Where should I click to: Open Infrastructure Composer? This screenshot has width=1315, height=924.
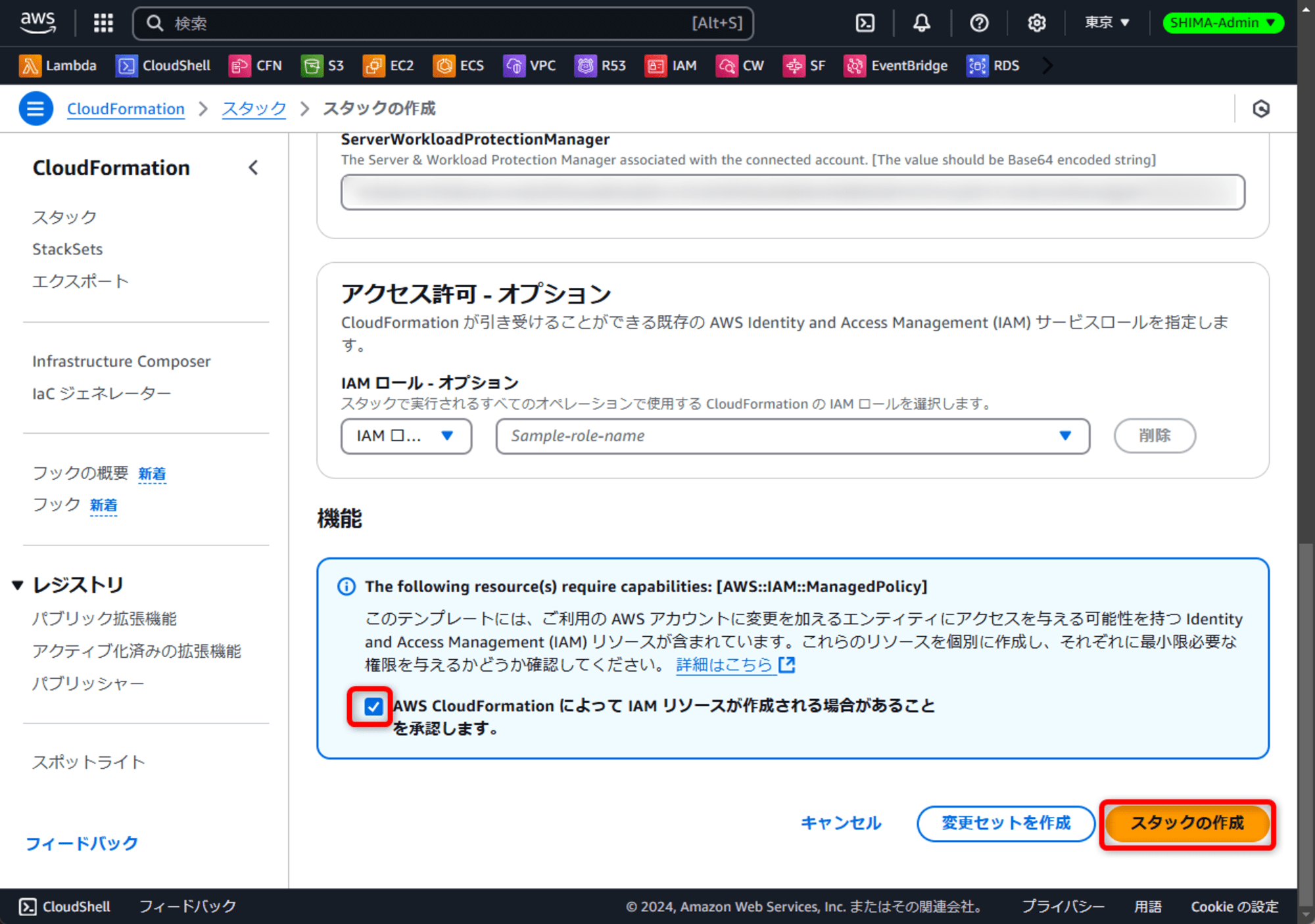pyautogui.click(x=122, y=361)
